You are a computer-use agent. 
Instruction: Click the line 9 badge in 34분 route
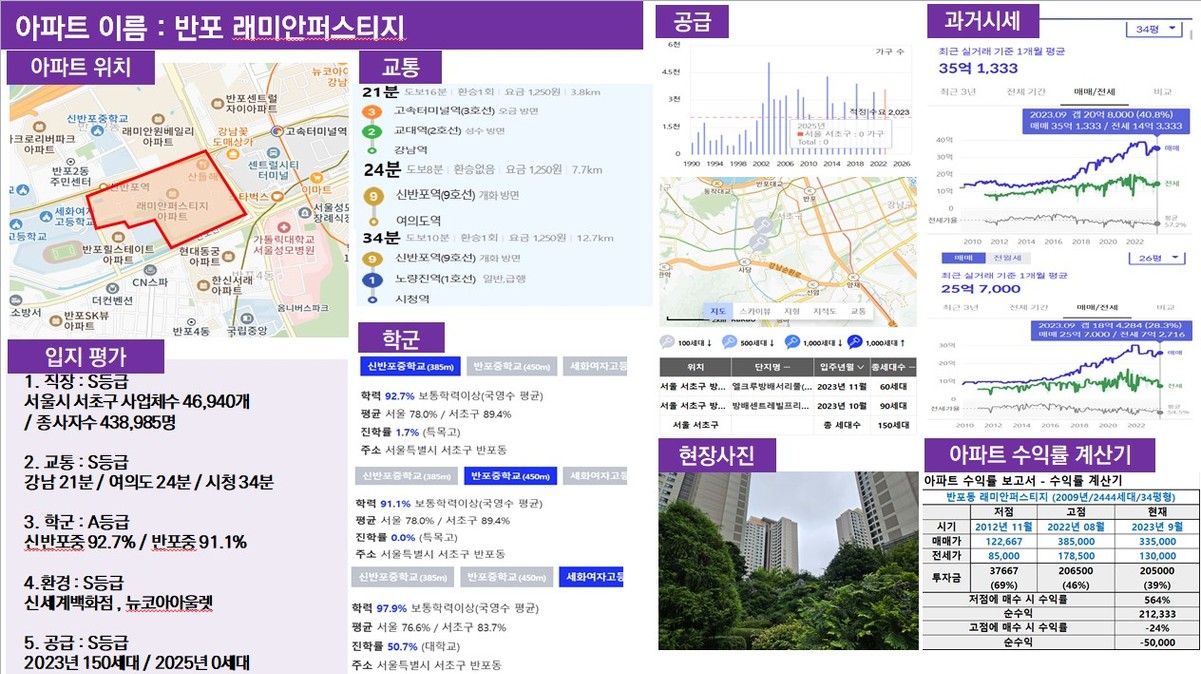[372, 260]
